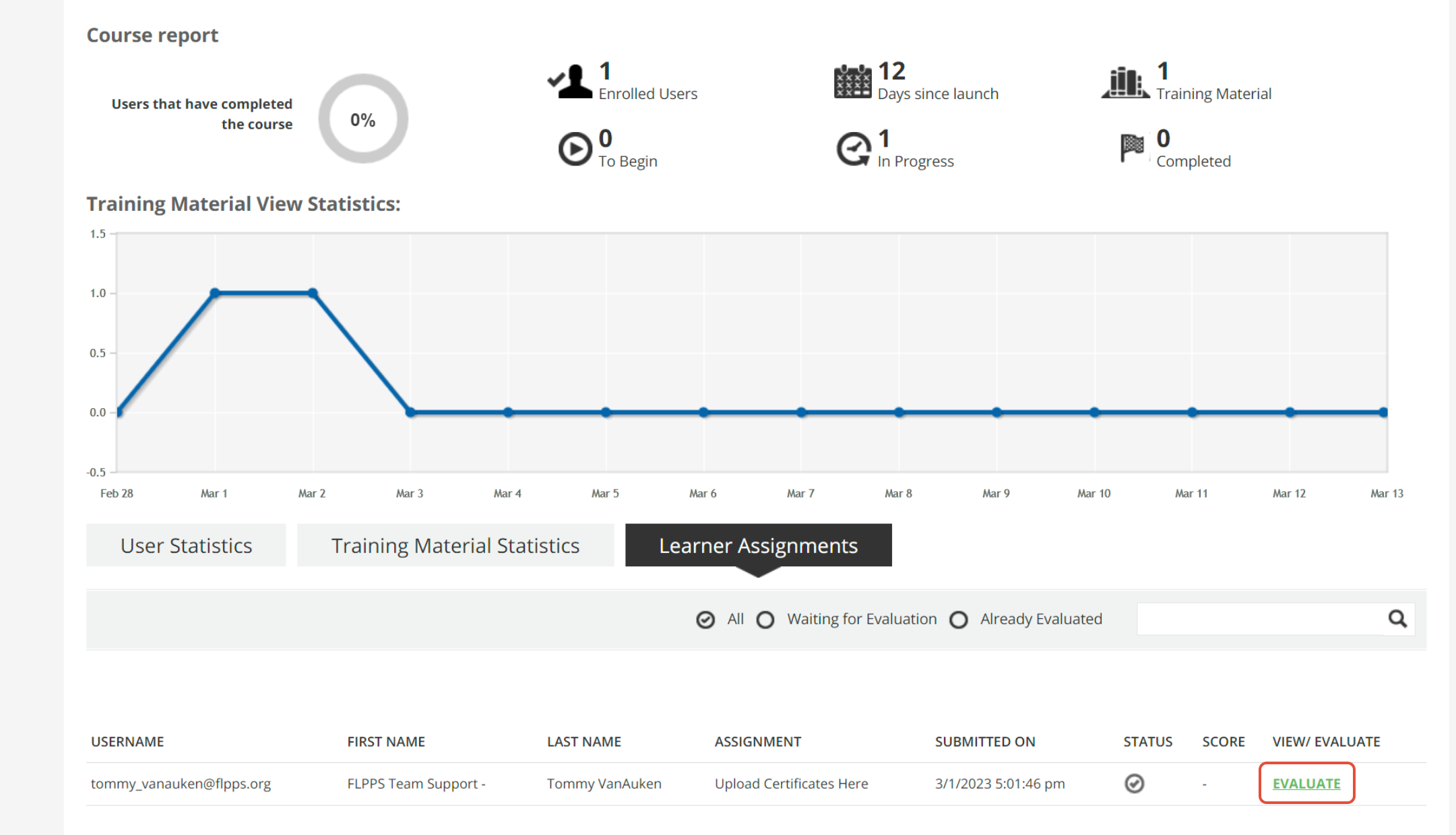Click the To Begin play icon

(575, 149)
